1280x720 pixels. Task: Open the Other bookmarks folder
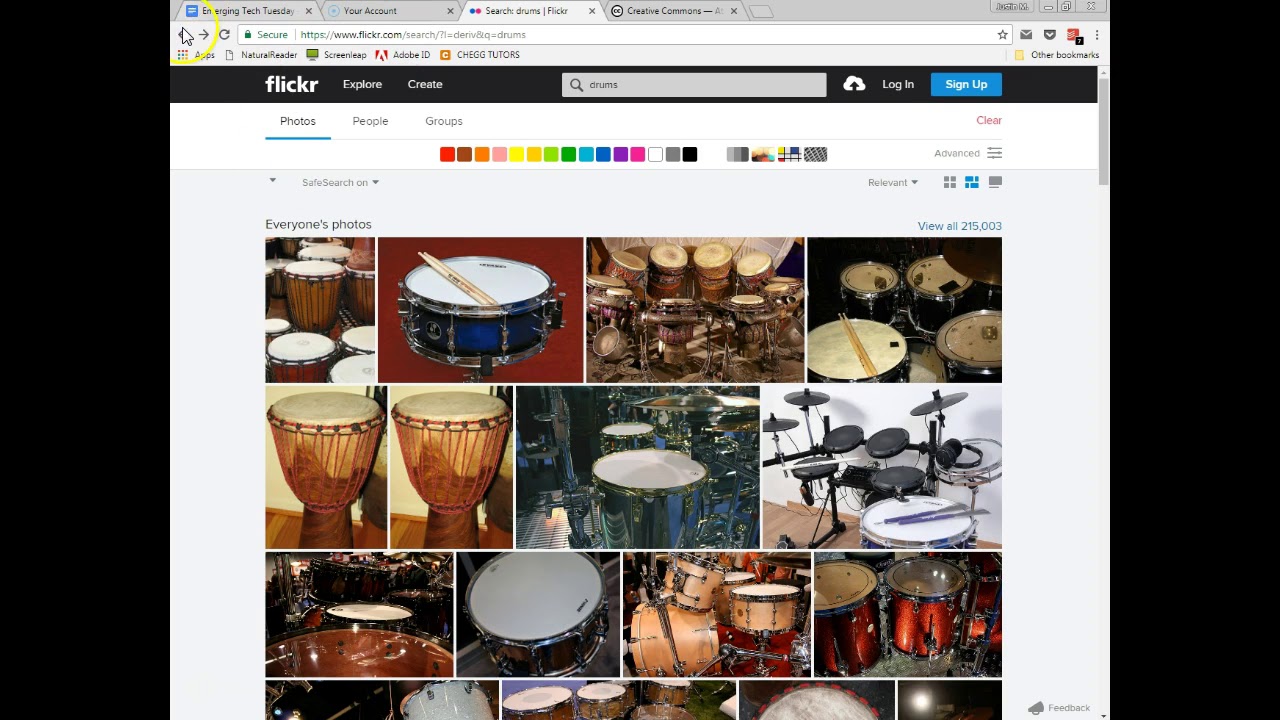pos(1057,55)
